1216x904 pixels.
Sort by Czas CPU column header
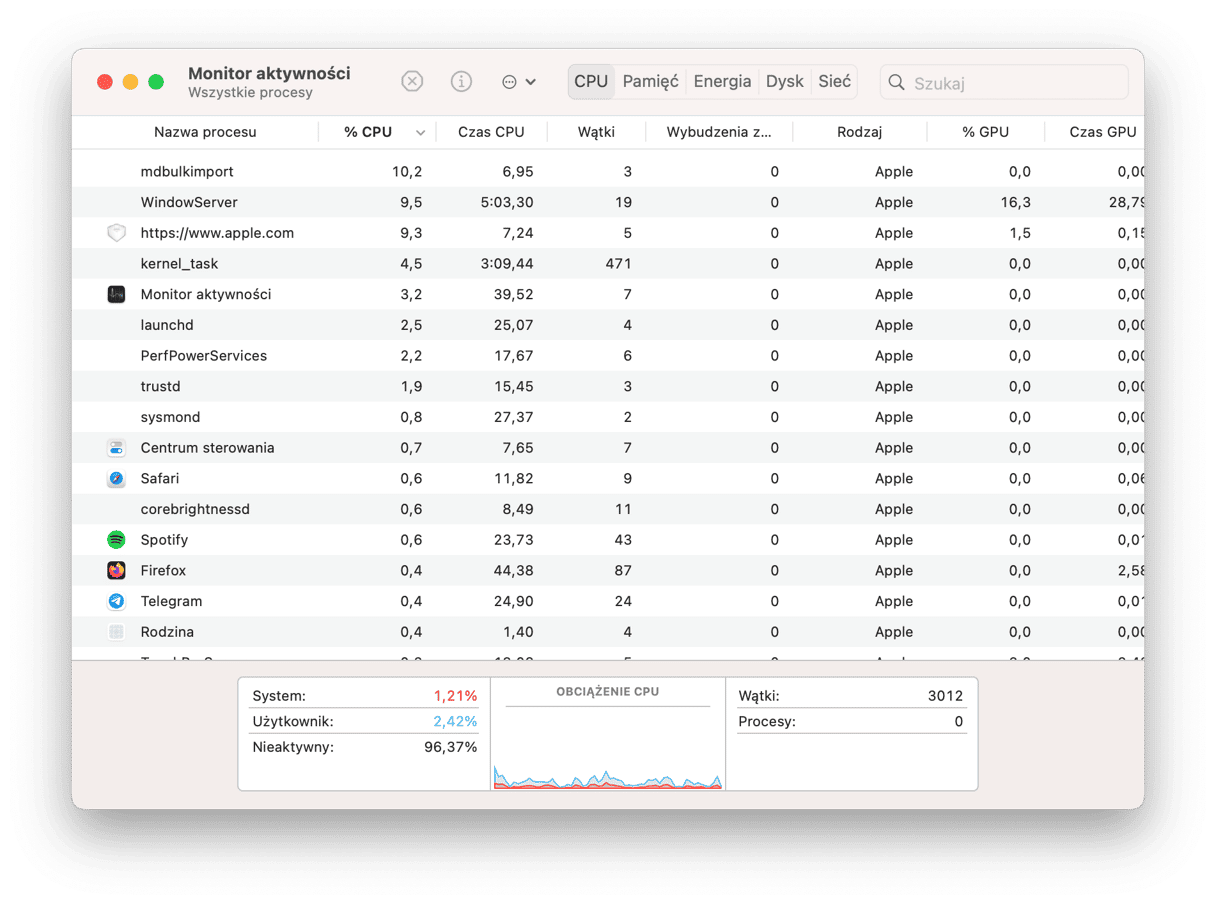point(491,132)
